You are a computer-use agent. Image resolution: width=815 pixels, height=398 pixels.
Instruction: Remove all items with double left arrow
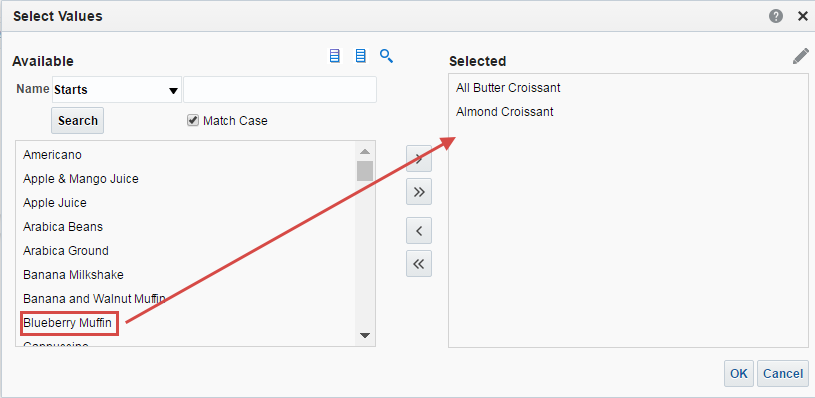(419, 264)
